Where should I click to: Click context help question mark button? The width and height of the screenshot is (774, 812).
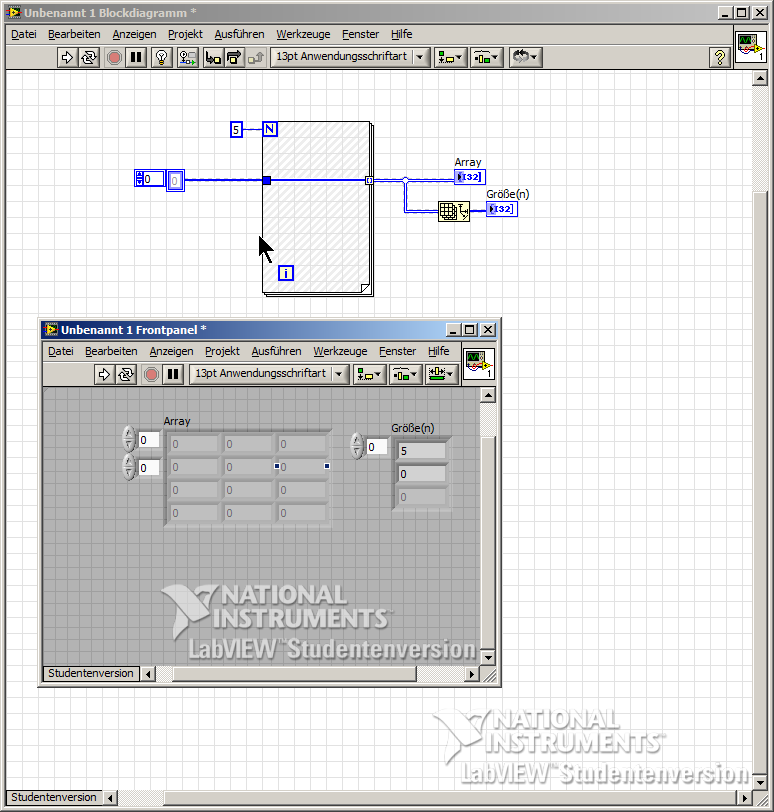pyautogui.click(x=720, y=57)
